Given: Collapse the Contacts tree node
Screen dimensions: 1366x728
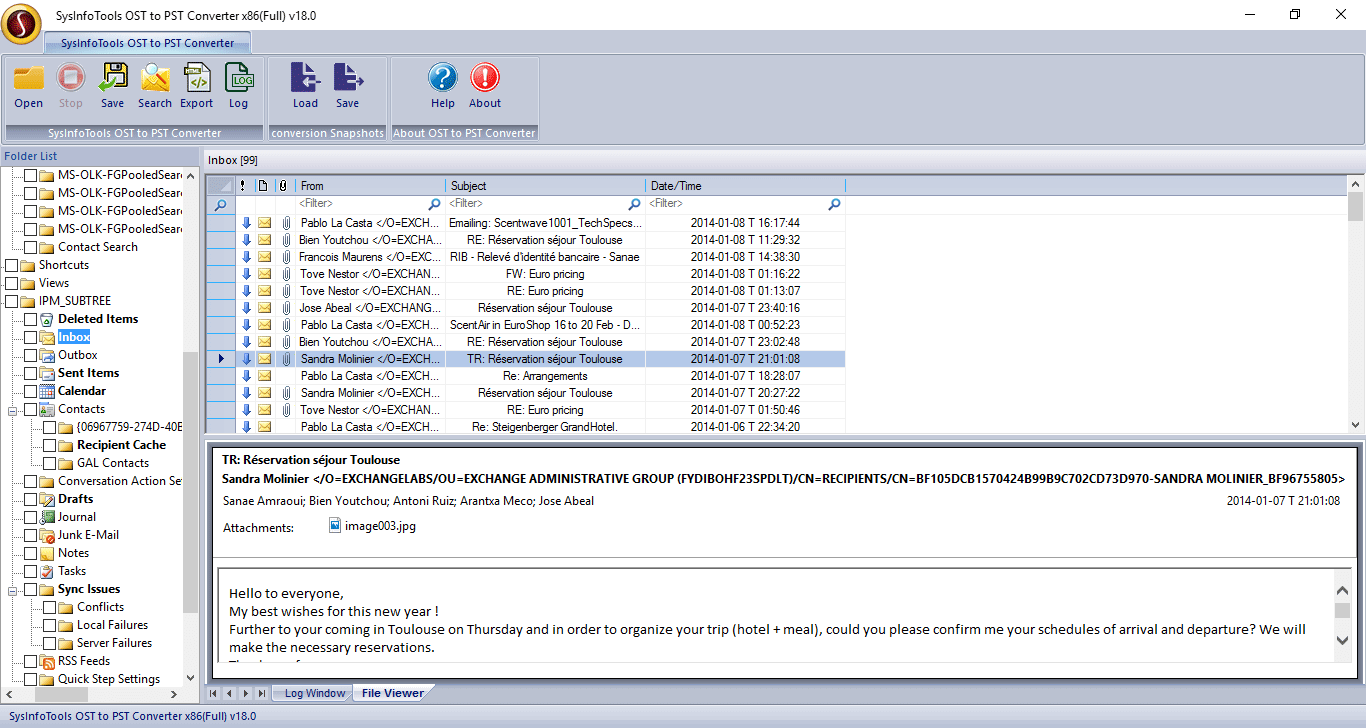Looking at the screenshot, I should [13, 410].
